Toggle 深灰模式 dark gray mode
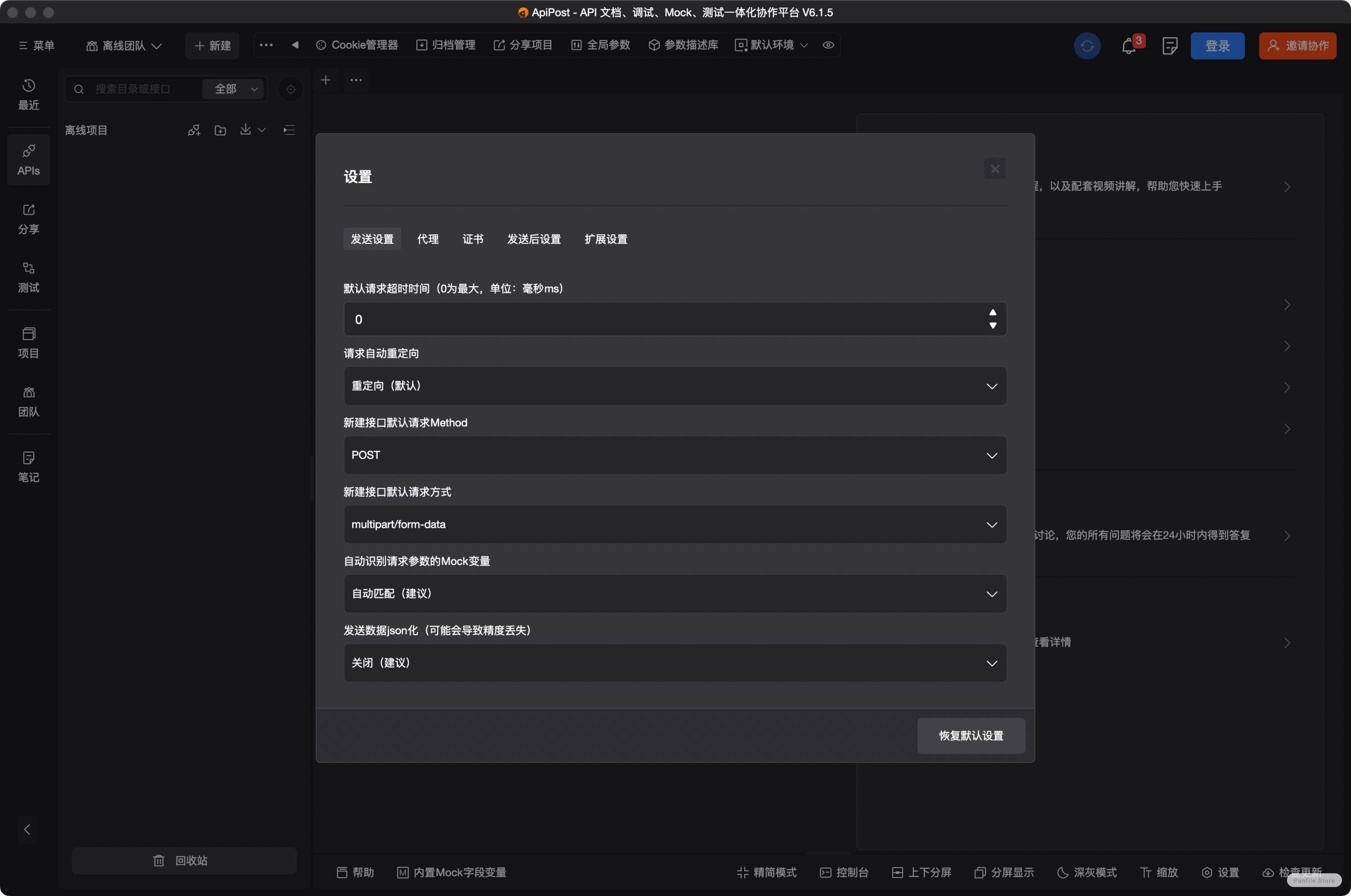Image resolution: width=1351 pixels, height=896 pixels. (x=1087, y=873)
